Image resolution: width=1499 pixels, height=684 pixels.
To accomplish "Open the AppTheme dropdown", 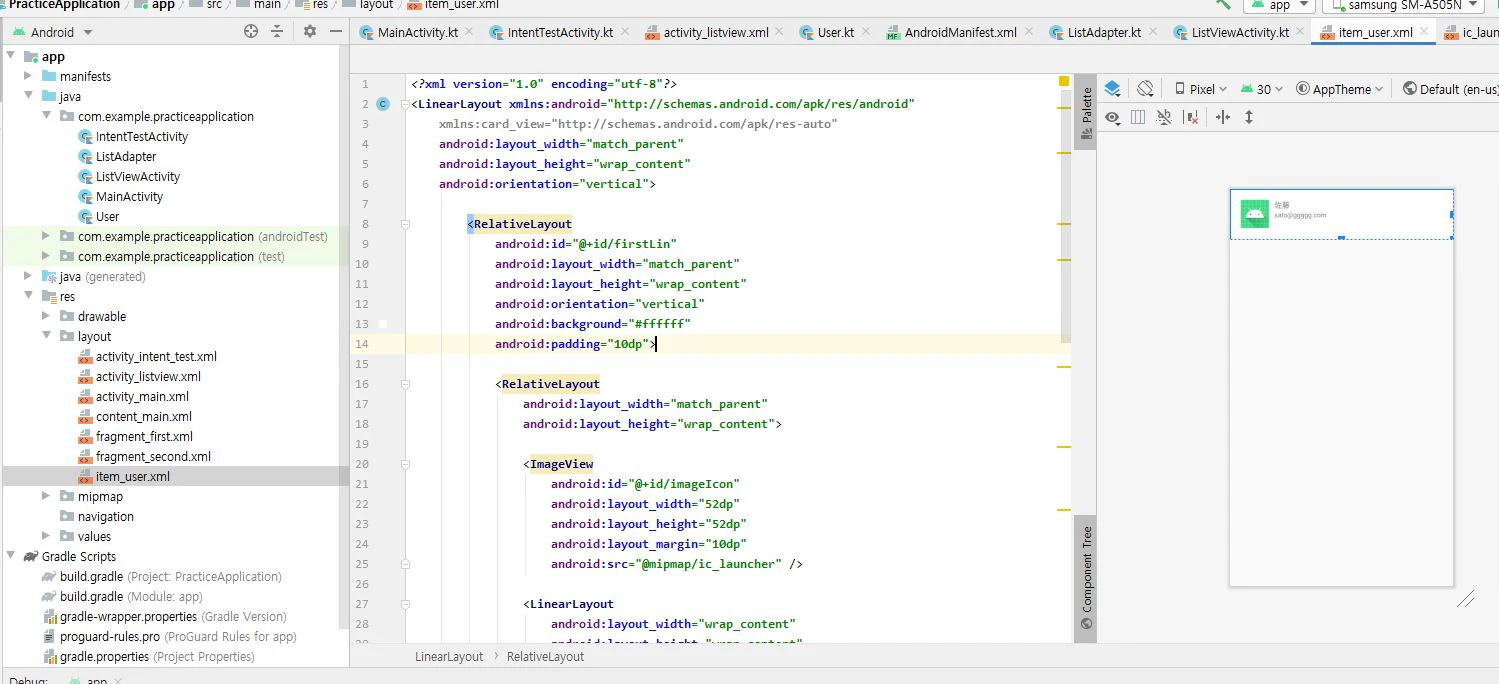I will point(1339,89).
